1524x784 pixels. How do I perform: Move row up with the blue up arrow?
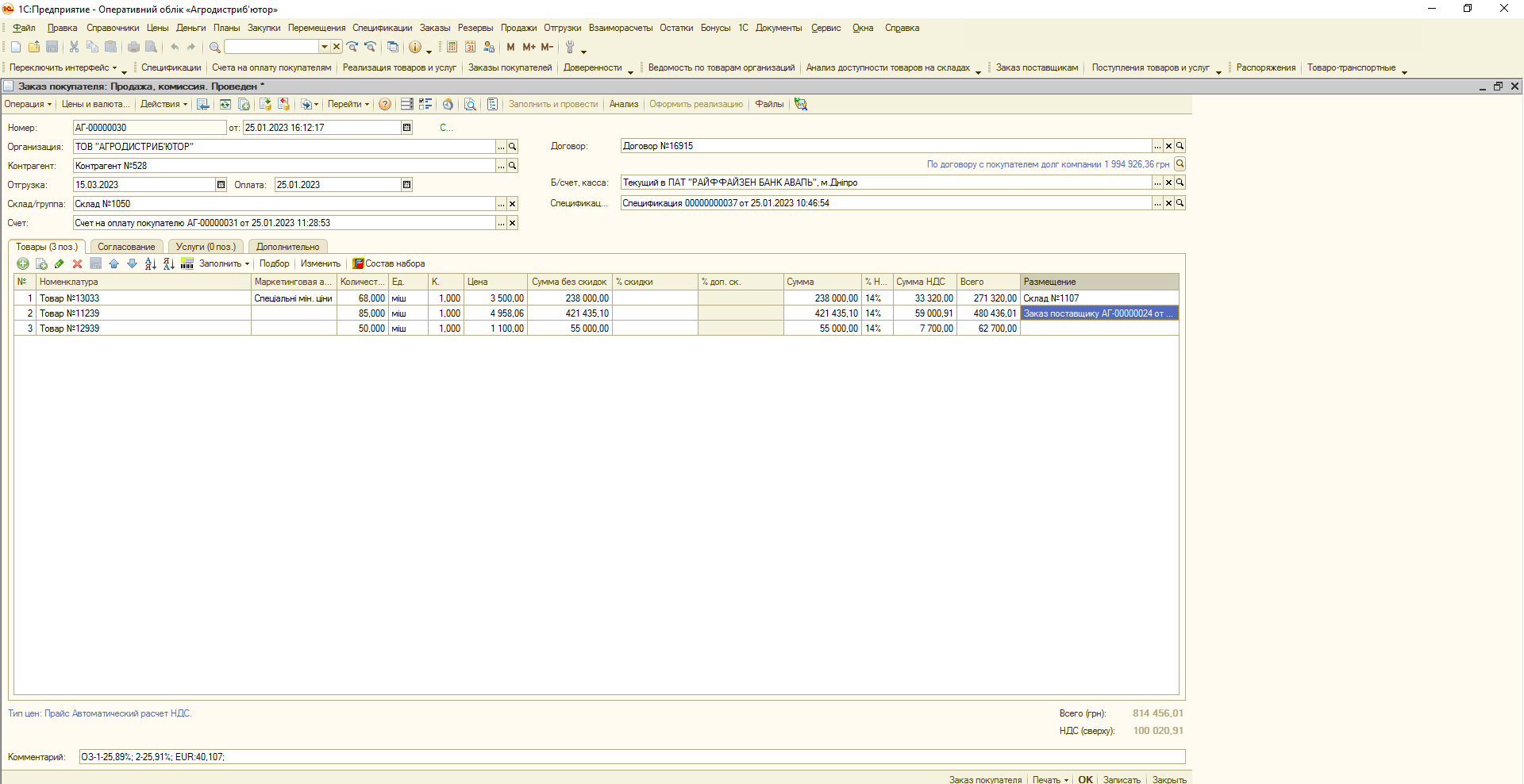(114, 263)
